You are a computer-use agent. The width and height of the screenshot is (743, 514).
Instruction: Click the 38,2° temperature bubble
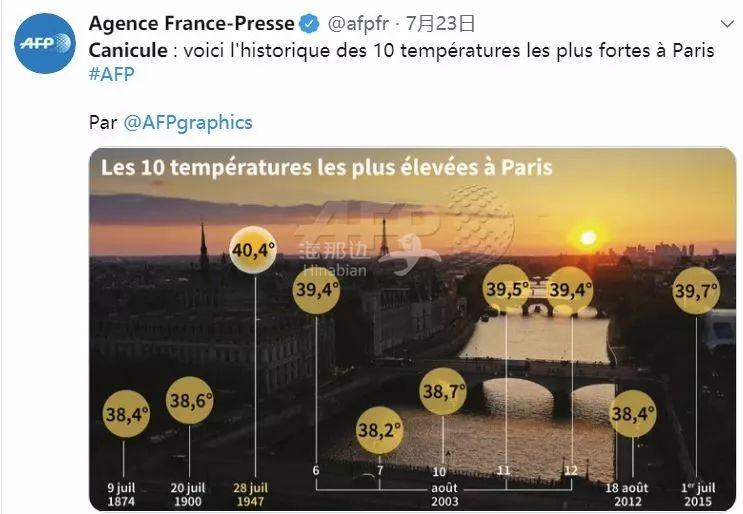click(379, 431)
